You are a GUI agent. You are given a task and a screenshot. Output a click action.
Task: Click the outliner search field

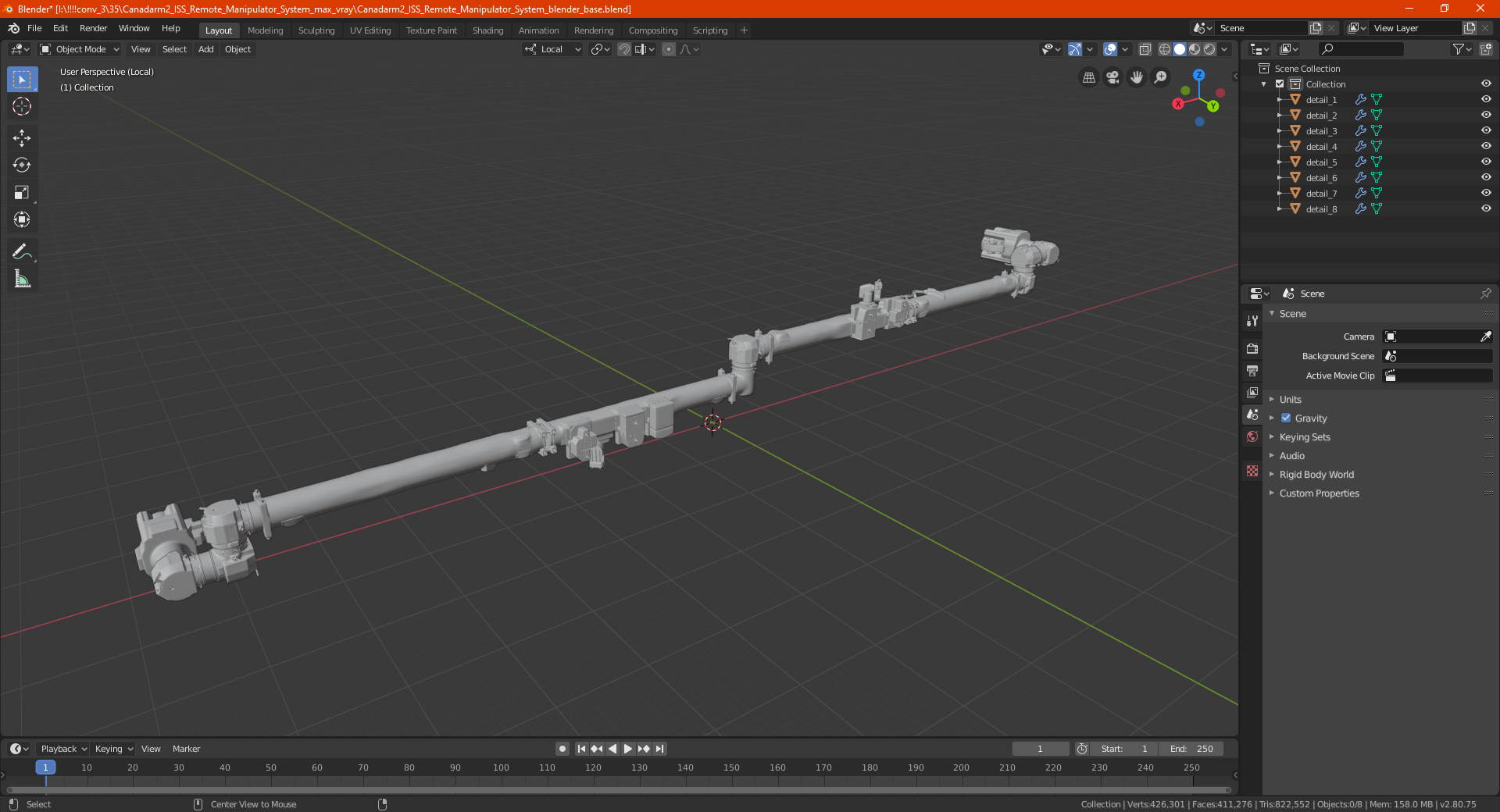[1360, 49]
